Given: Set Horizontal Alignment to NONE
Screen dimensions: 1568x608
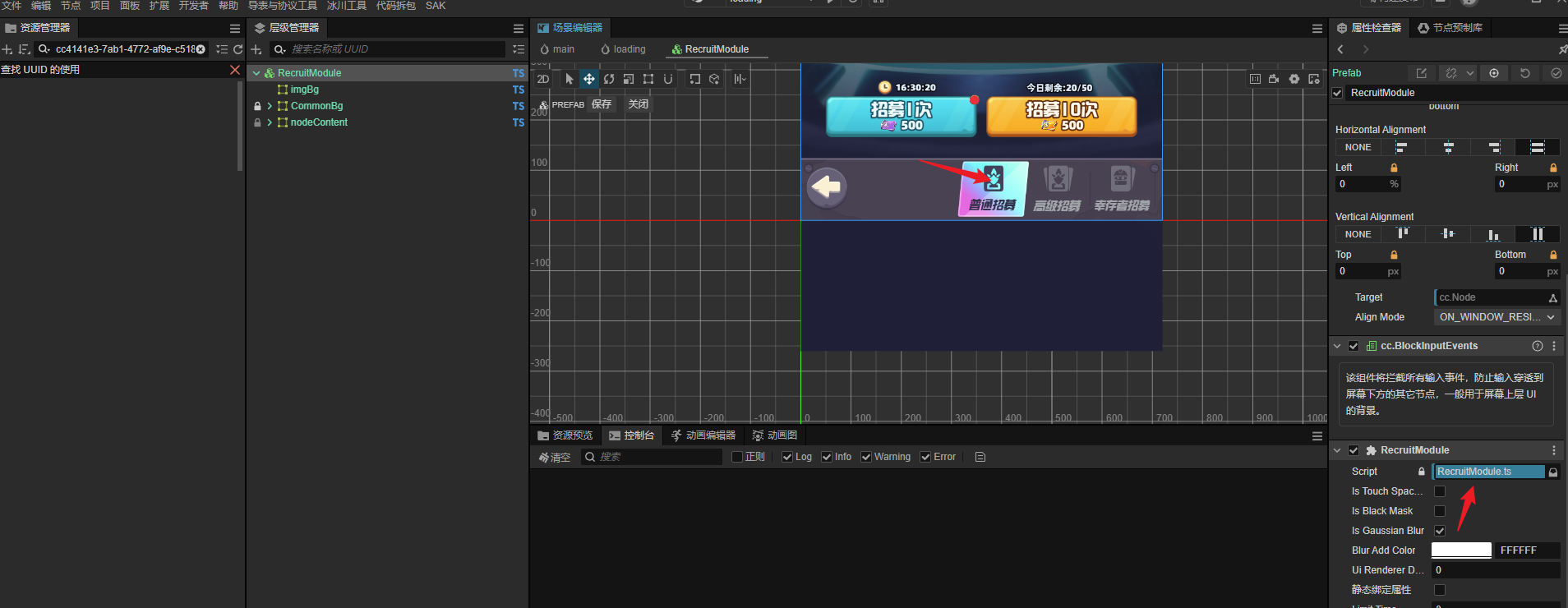Looking at the screenshot, I should [x=1358, y=147].
